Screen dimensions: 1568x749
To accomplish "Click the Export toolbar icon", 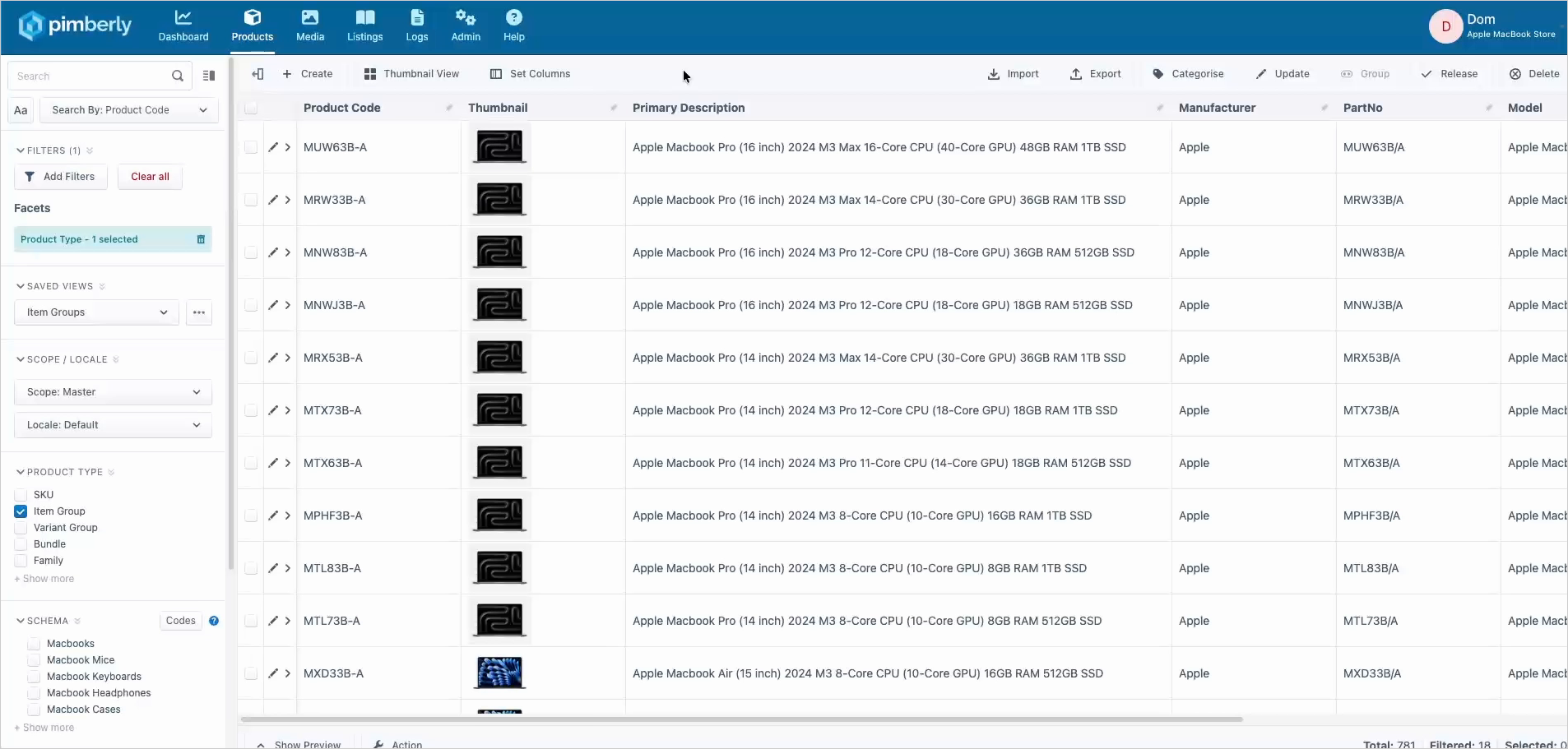I will click(x=1076, y=74).
